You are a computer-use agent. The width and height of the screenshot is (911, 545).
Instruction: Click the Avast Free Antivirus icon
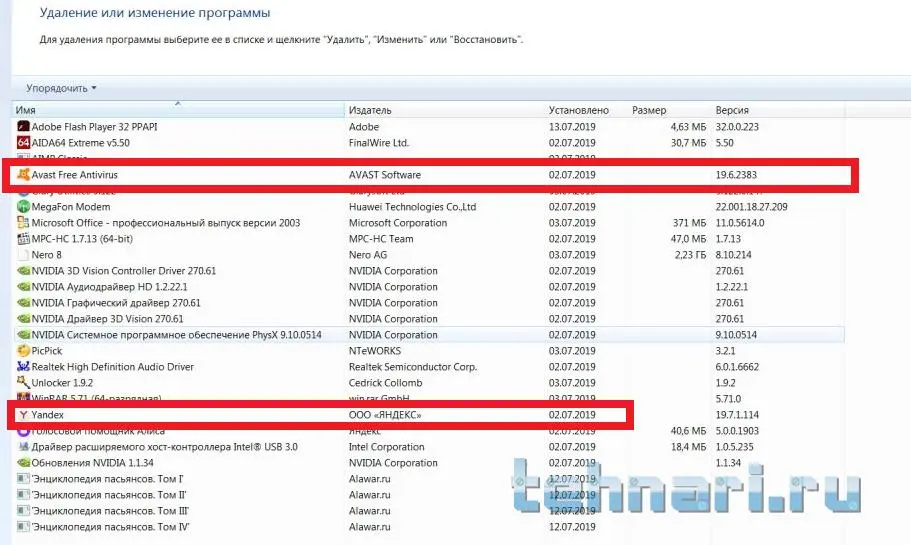pyautogui.click(x=23, y=174)
